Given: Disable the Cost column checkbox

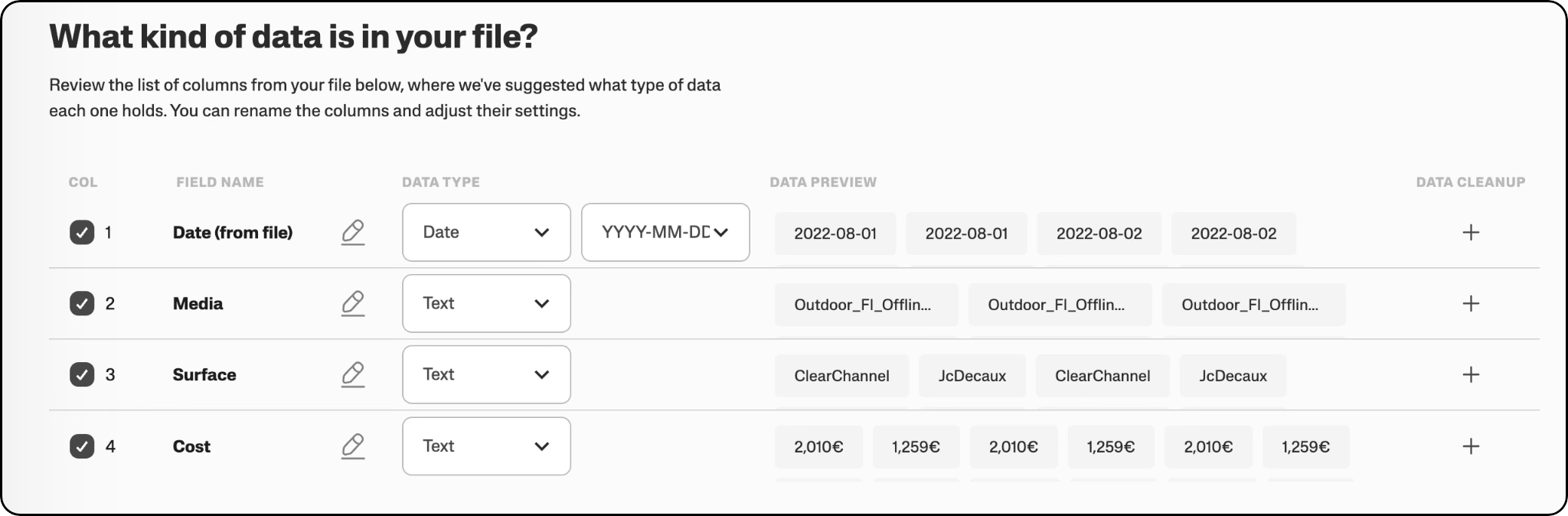Looking at the screenshot, I should [82, 446].
